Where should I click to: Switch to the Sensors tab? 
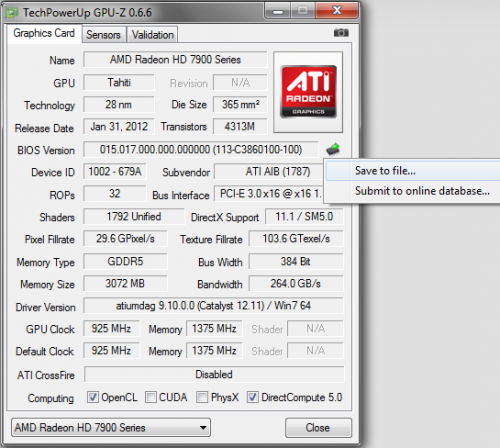103,35
